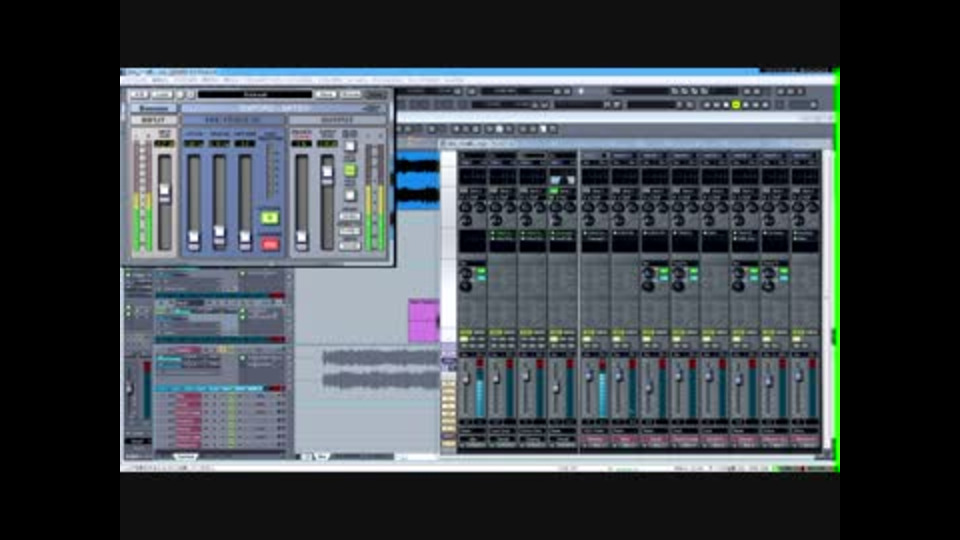Toggle green lit button on fourth mixer channel
The height and width of the screenshot is (540, 960).
click(x=555, y=192)
